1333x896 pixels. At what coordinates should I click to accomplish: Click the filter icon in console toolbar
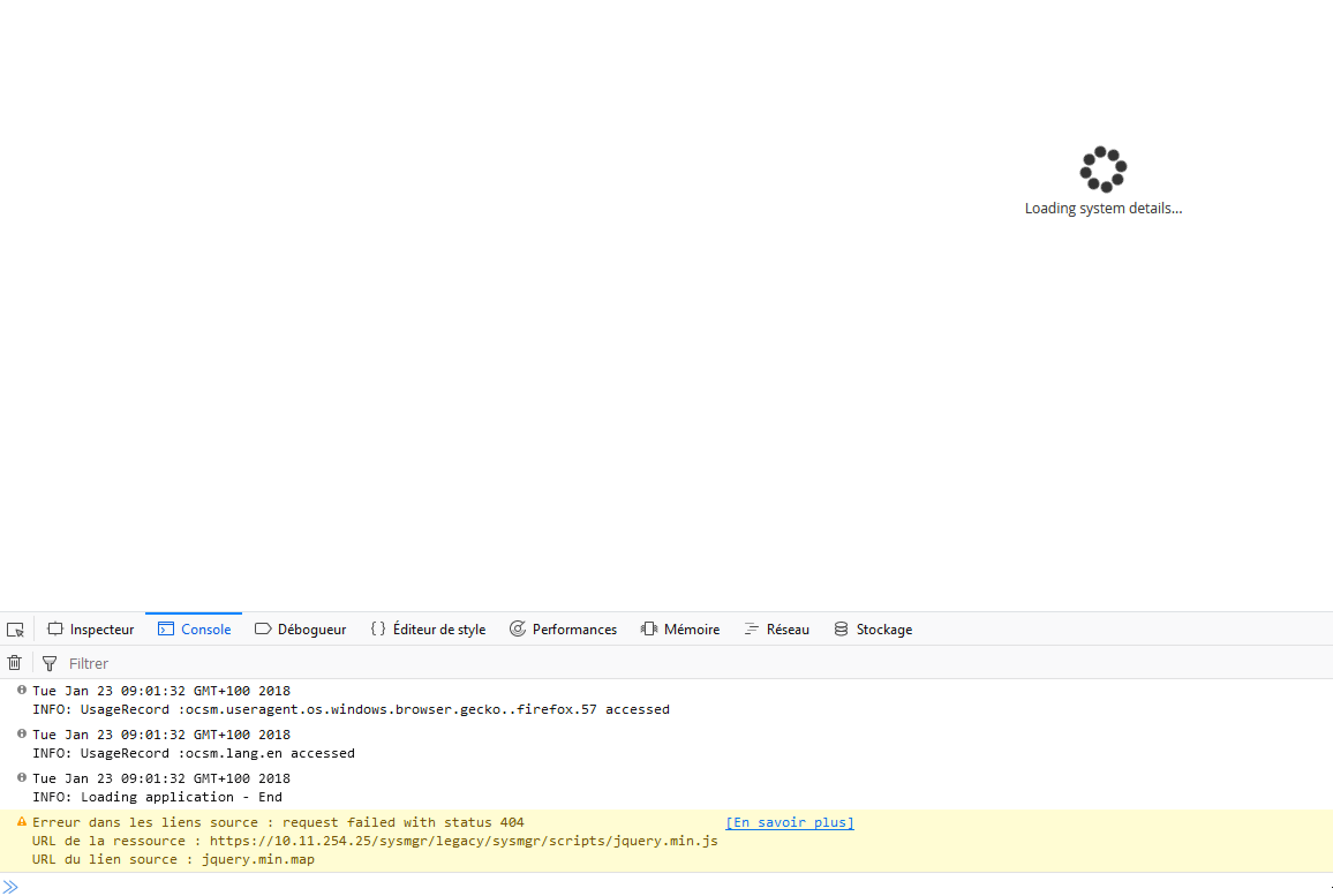[48, 662]
